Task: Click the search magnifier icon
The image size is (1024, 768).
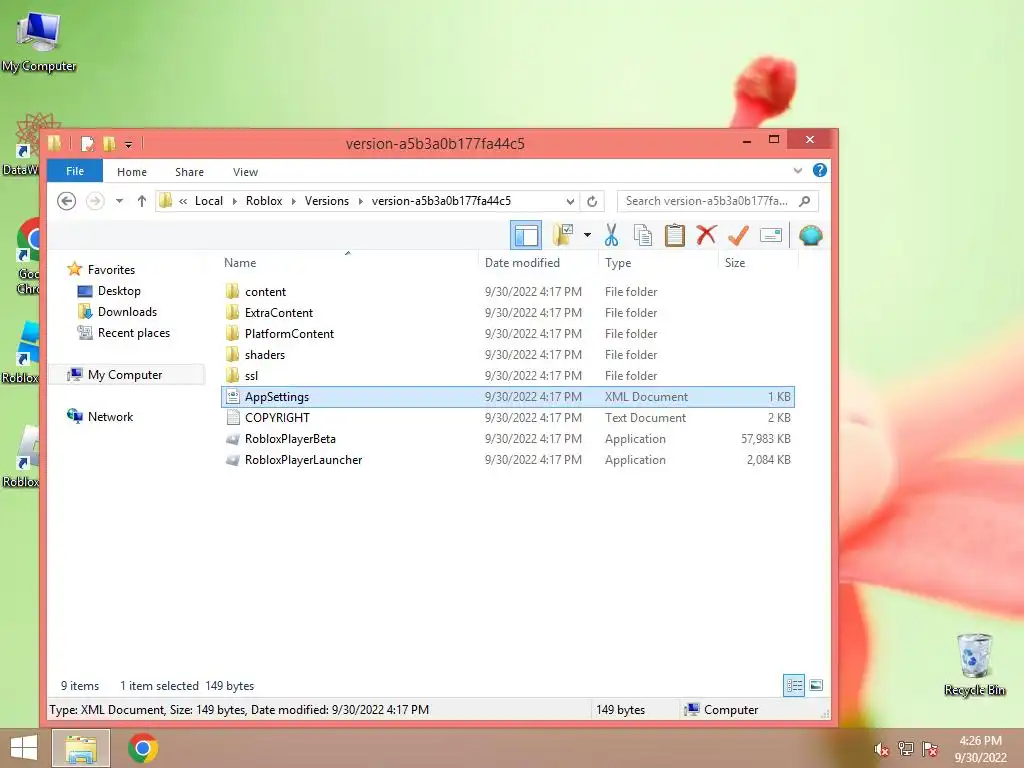Action: click(805, 201)
